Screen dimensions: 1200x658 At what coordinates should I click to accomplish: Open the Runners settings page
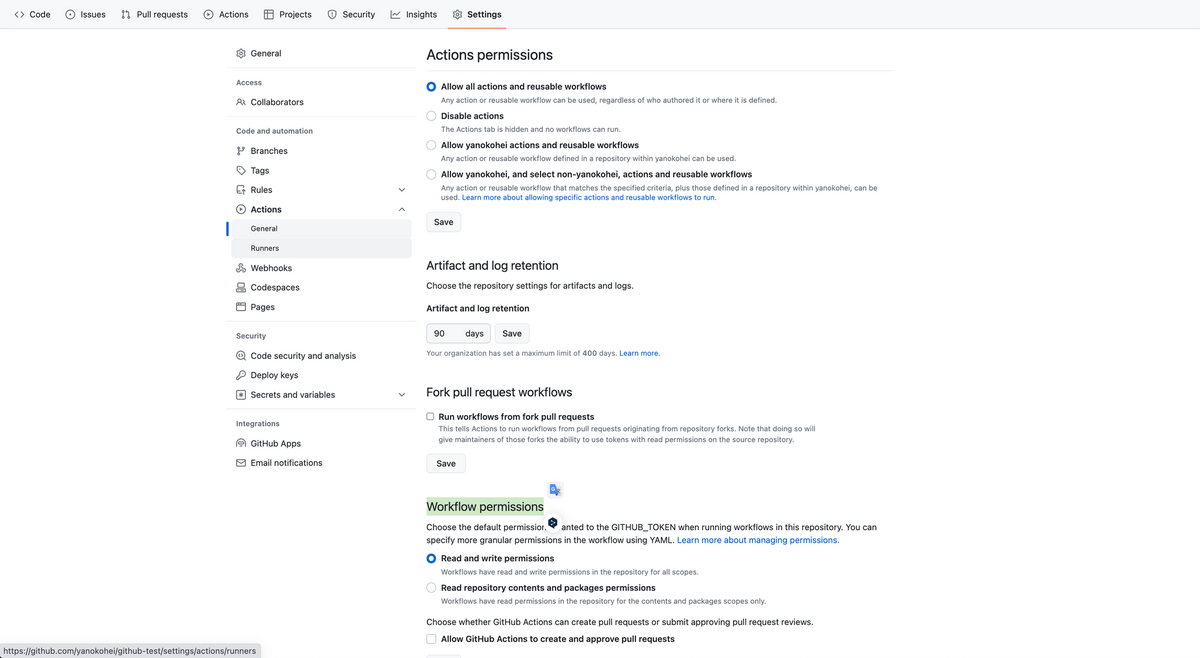(264, 247)
